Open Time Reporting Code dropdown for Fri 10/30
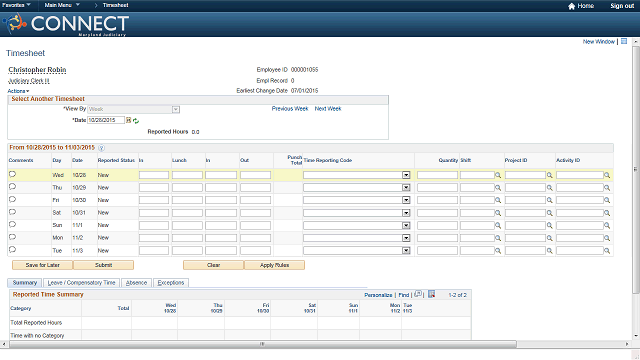 406,200
